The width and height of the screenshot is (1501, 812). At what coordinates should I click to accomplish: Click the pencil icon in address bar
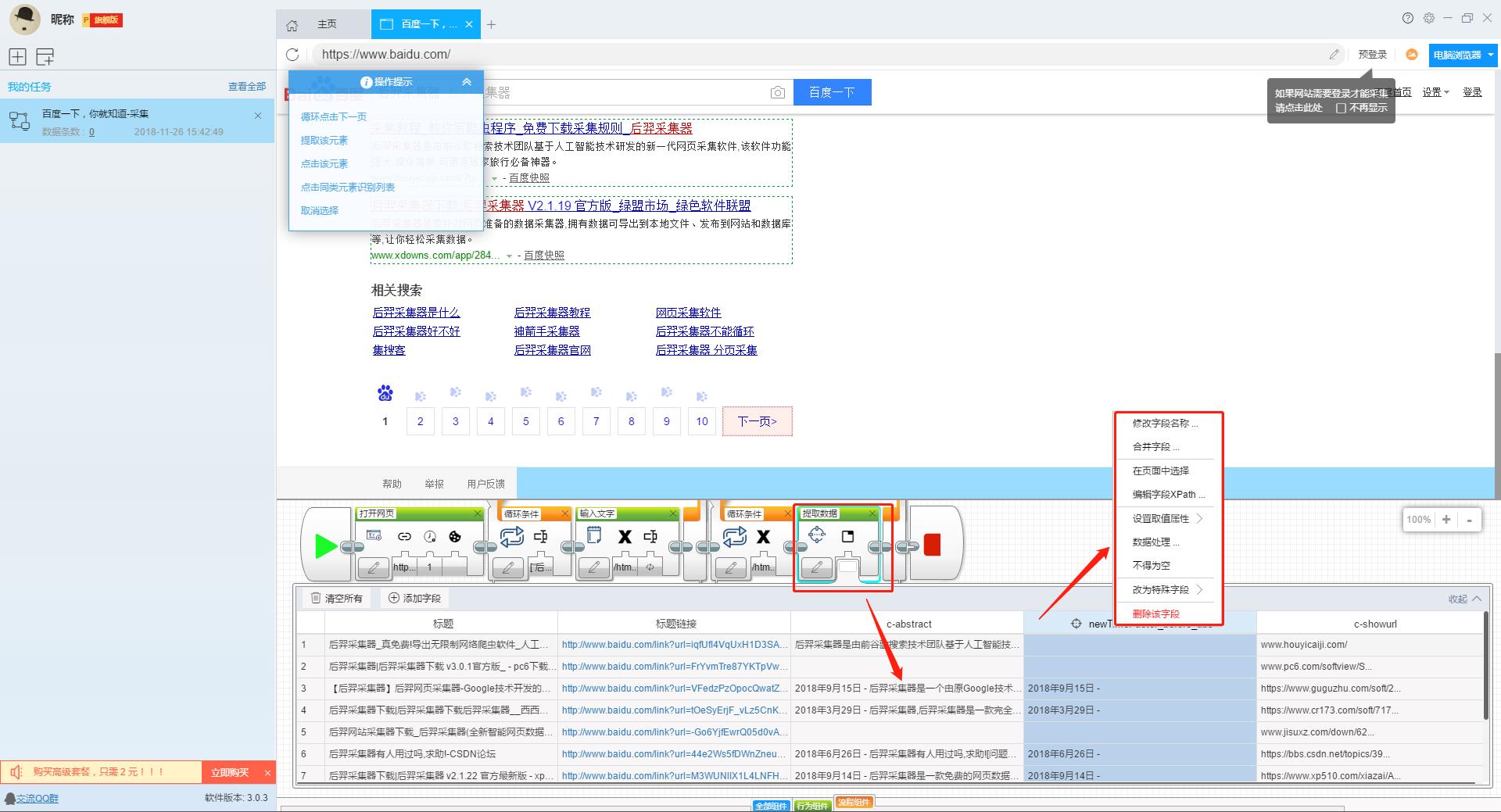[x=1334, y=55]
